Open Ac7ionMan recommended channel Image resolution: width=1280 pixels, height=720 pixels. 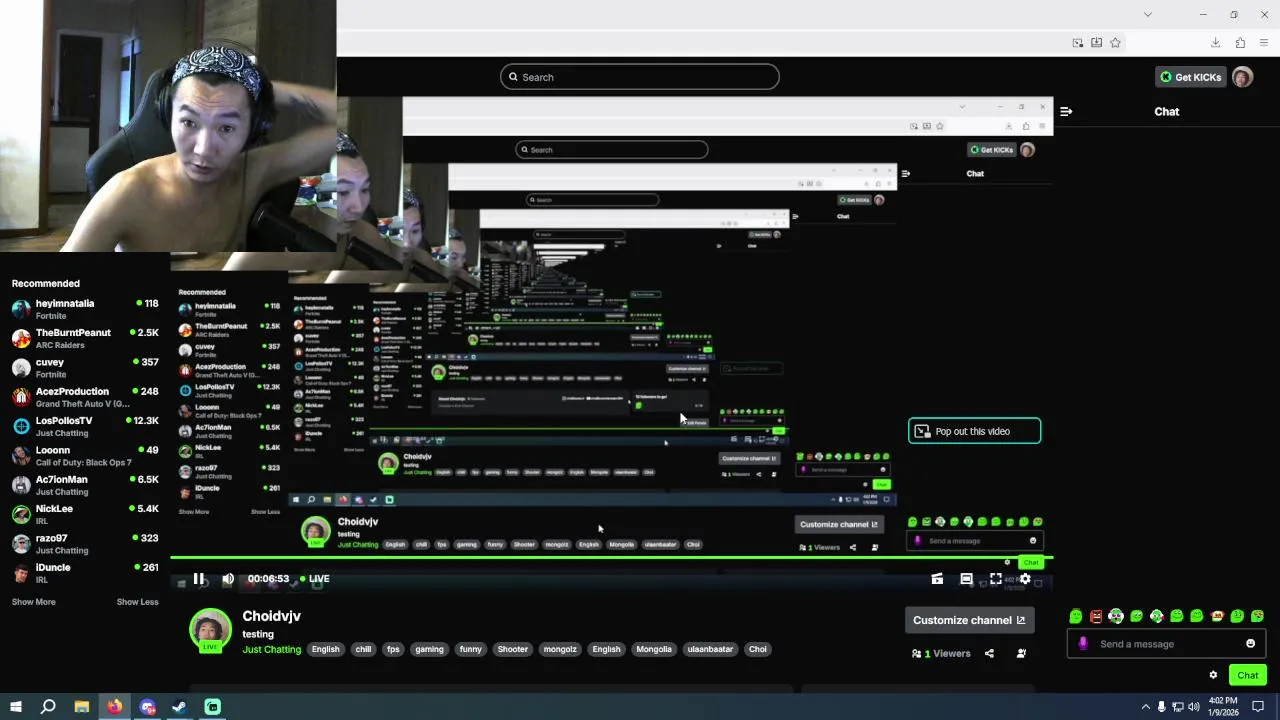click(85, 485)
